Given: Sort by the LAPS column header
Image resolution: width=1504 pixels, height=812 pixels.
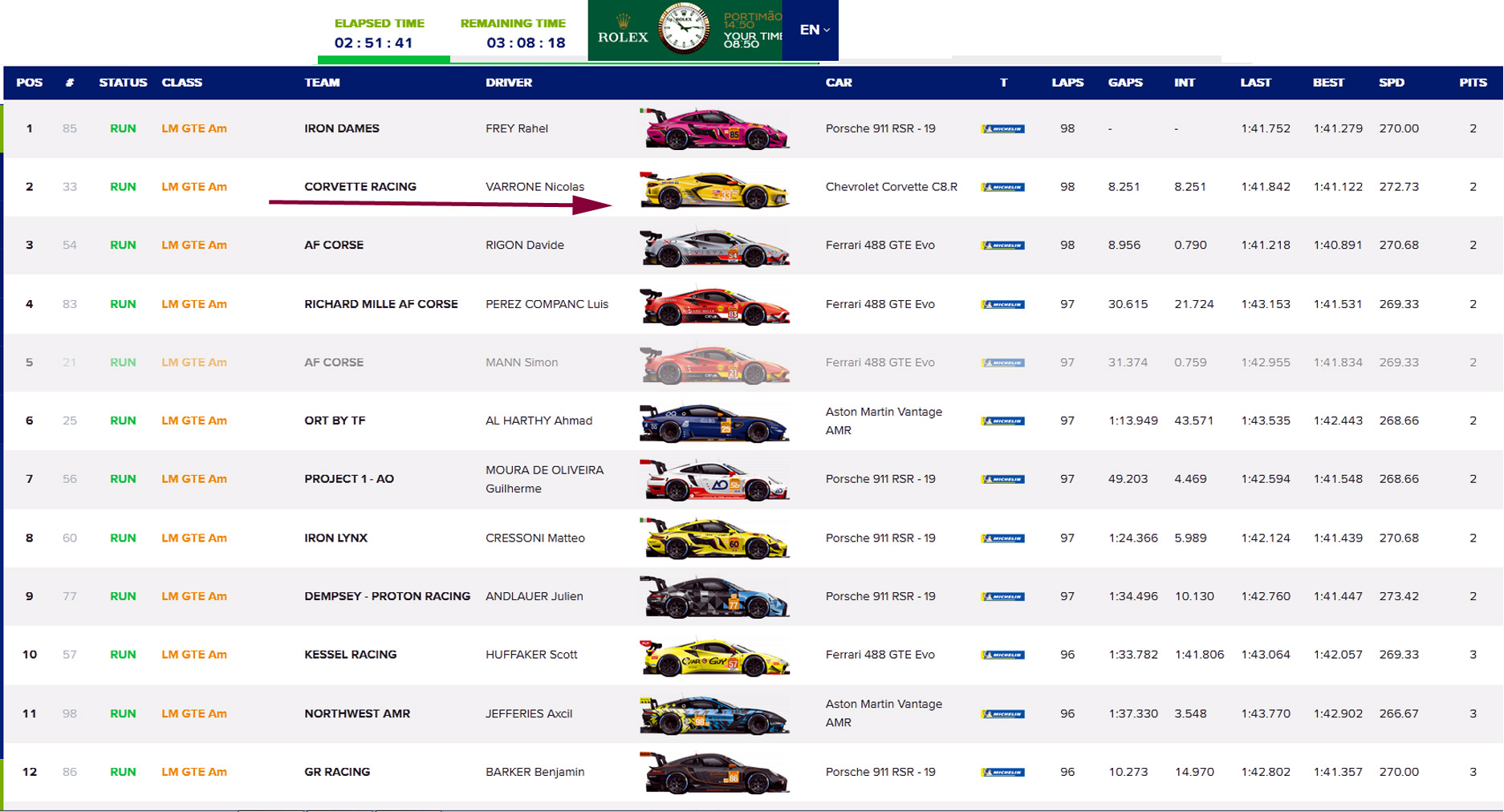Looking at the screenshot, I should tap(1067, 83).
